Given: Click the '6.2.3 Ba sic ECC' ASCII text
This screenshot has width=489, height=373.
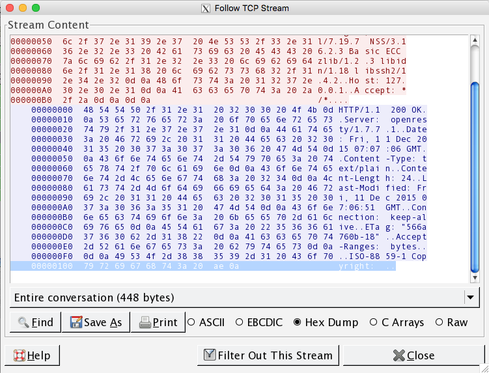Looking at the screenshot, I should (x=359, y=51).
